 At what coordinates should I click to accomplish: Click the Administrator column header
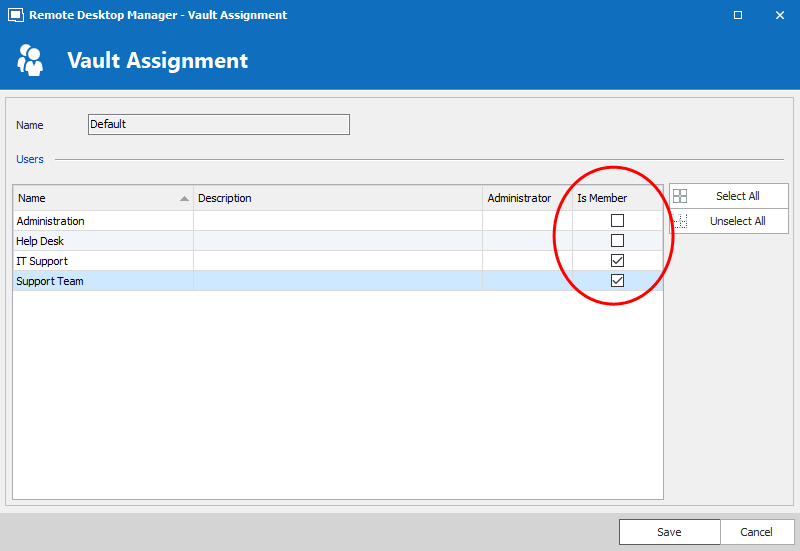[519, 198]
